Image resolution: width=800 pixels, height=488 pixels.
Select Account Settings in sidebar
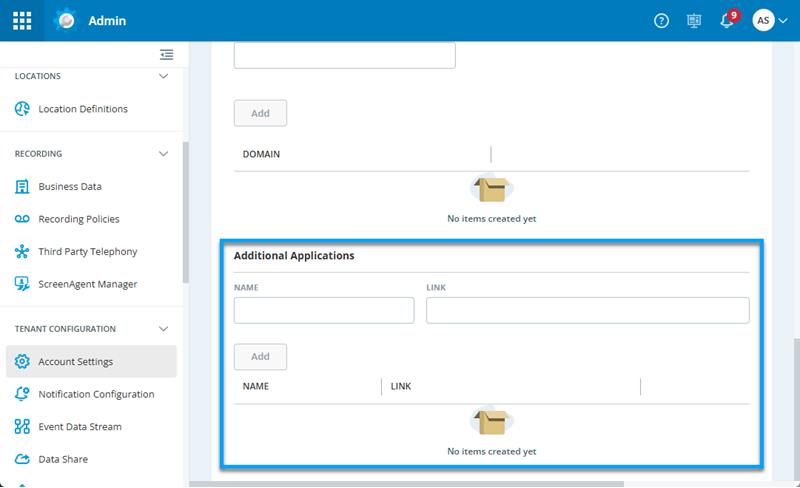pyautogui.click(x=75, y=362)
